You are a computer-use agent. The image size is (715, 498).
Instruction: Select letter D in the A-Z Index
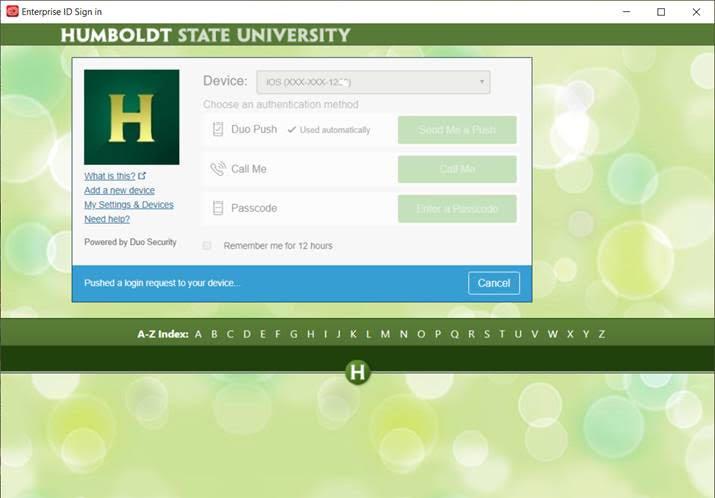247,334
